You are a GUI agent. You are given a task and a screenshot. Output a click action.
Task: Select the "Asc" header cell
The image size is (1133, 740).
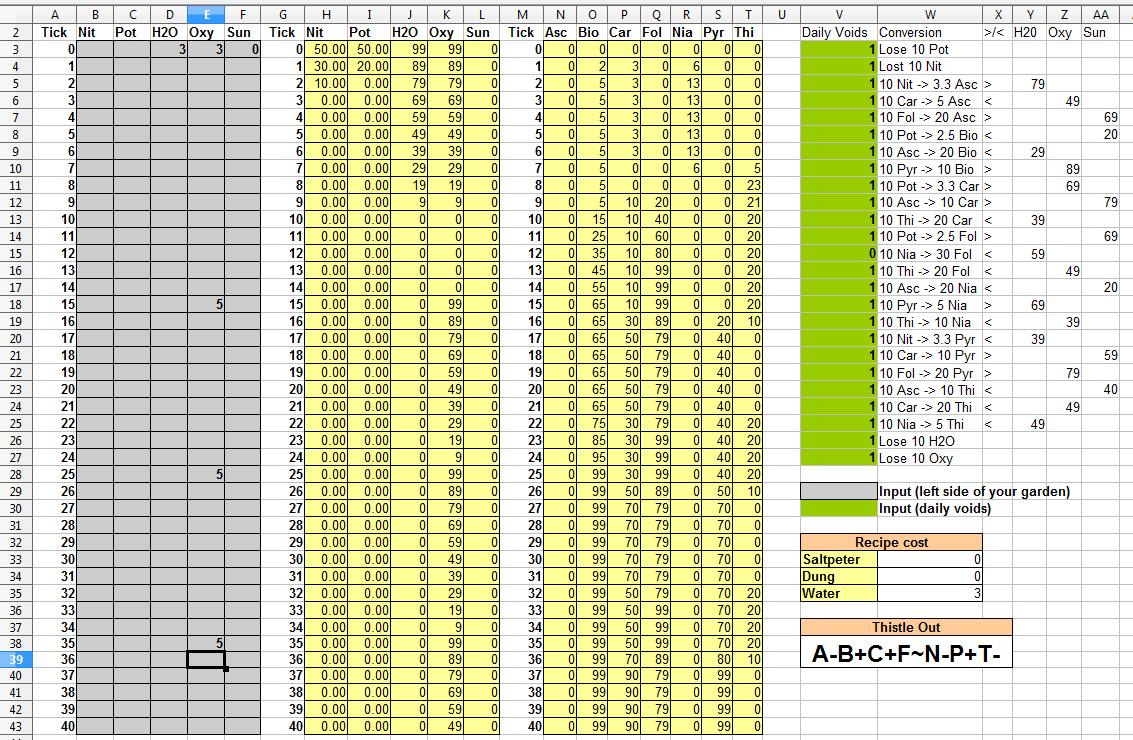(x=557, y=32)
